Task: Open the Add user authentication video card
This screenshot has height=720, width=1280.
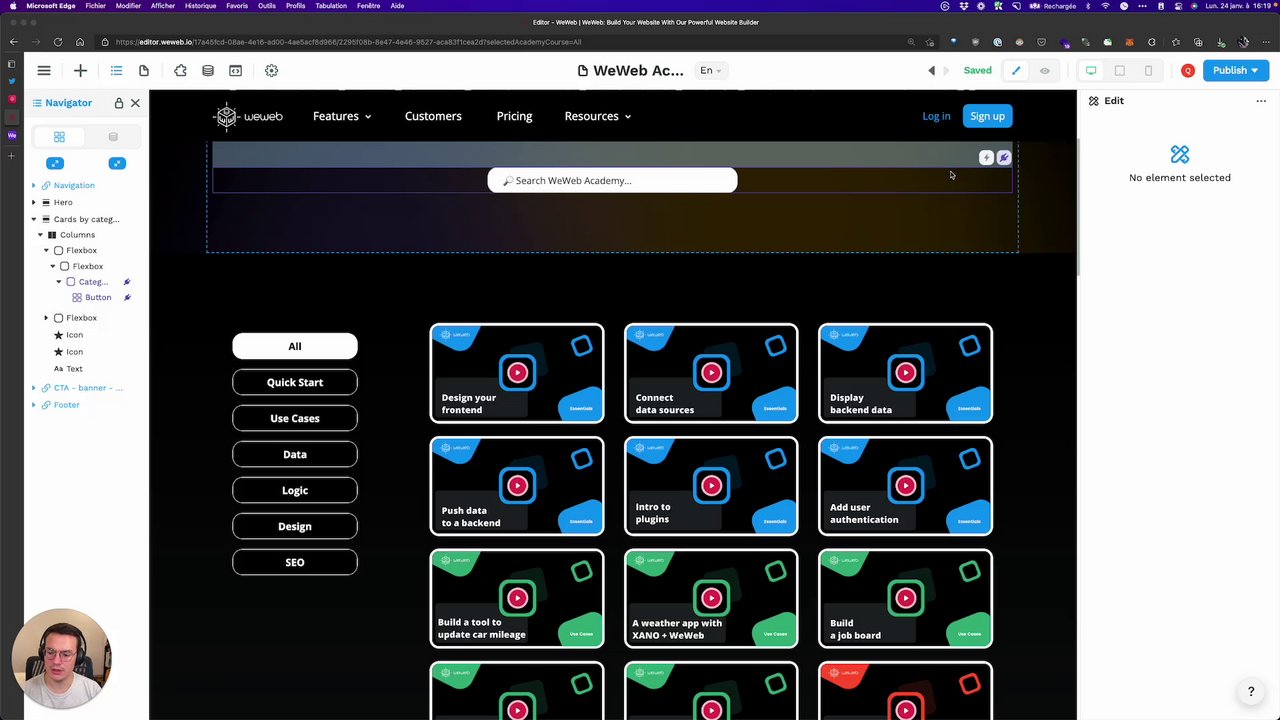Action: tap(905, 486)
